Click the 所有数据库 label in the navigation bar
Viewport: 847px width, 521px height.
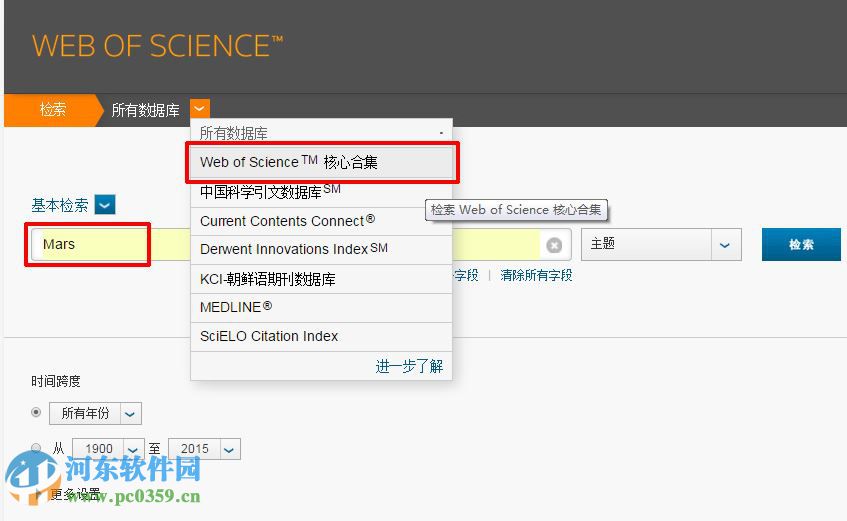click(145, 110)
